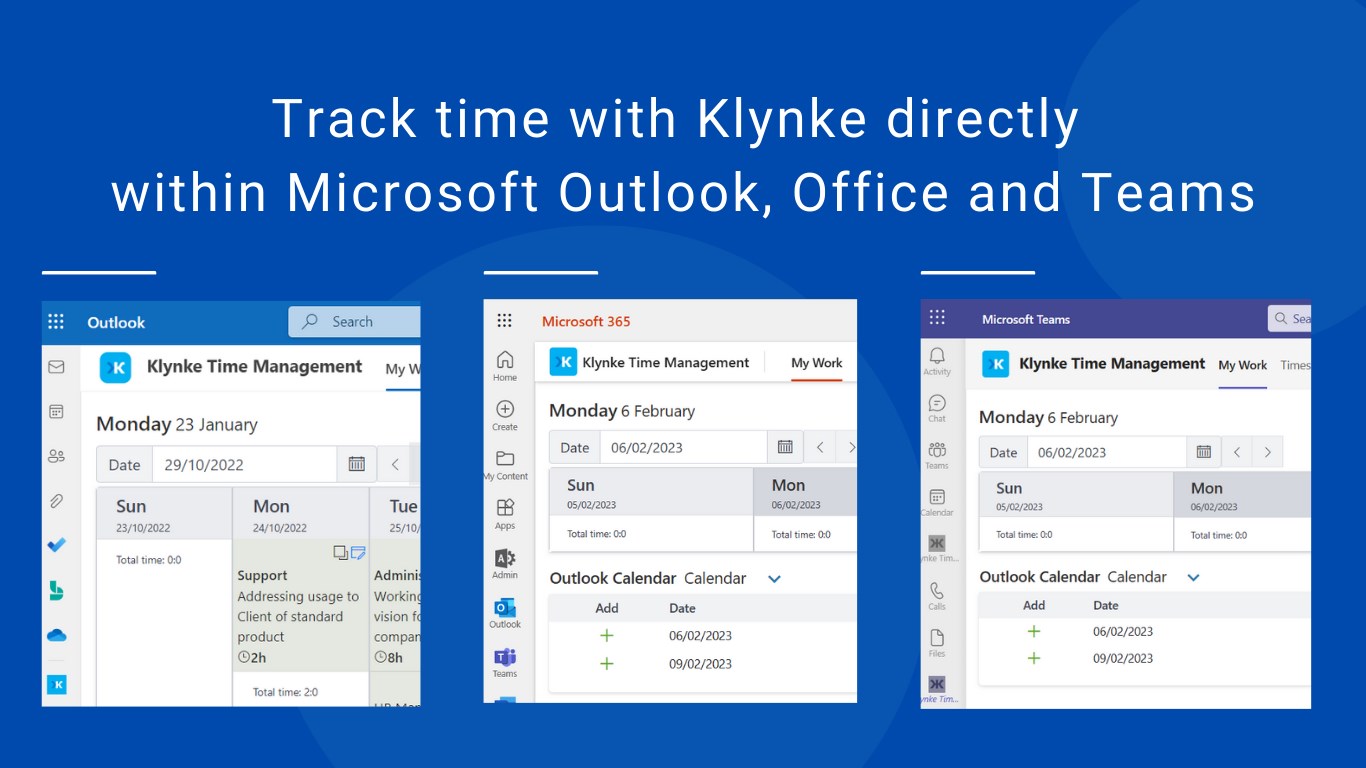The image size is (1366, 768).
Task: Open Calendar in Microsoft Teams sidebar
Action: [x=937, y=502]
